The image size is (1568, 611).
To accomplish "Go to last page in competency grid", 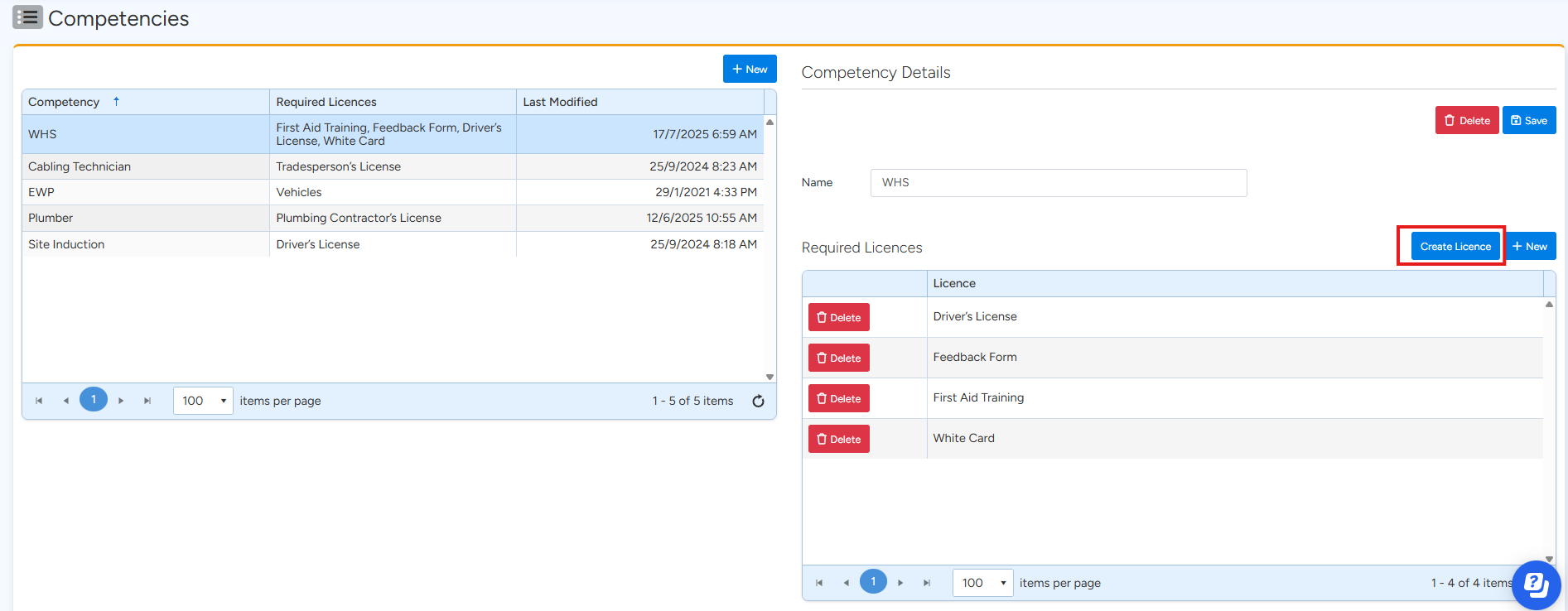I will tap(147, 401).
